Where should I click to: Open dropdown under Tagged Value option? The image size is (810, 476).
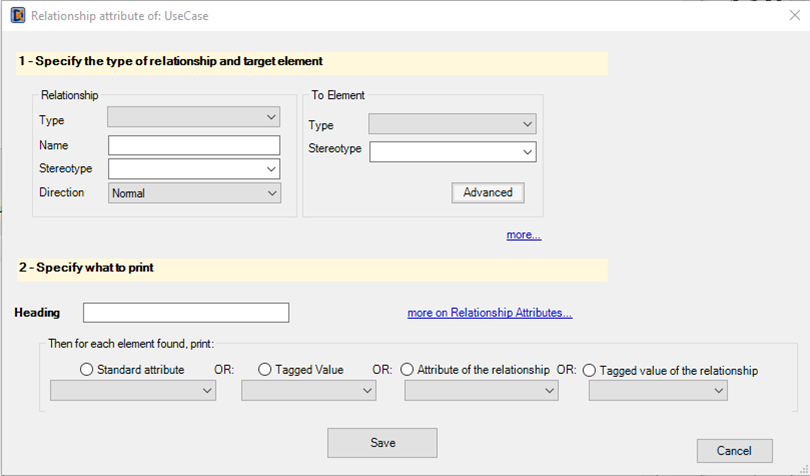(308, 391)
